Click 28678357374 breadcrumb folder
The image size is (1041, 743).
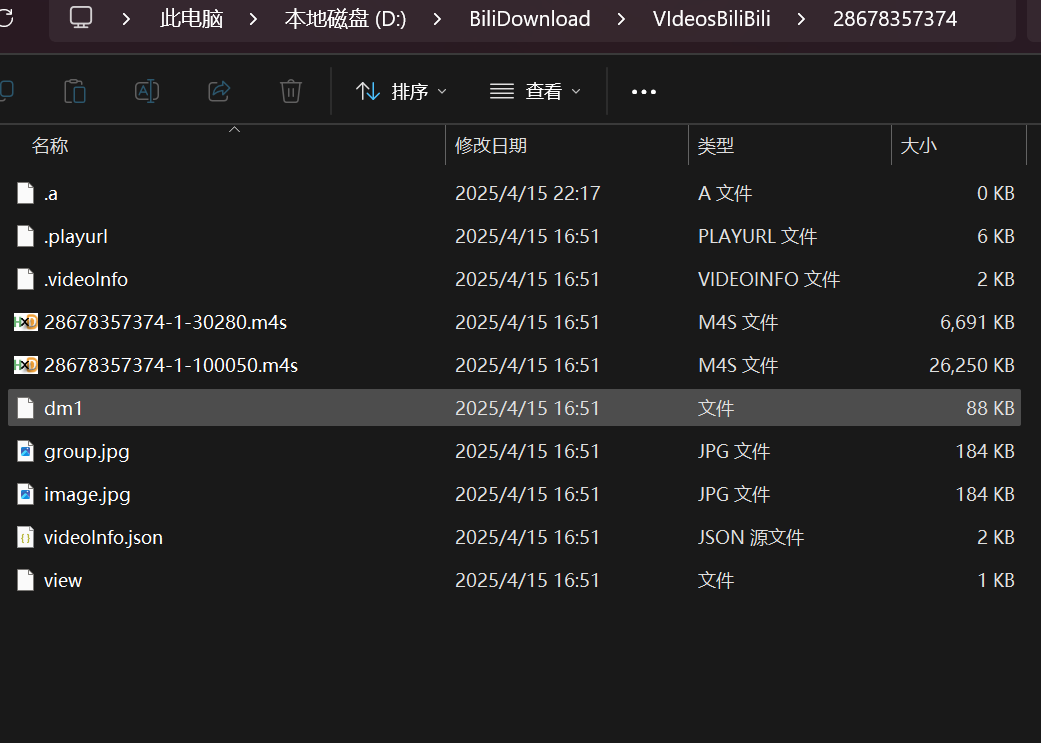pyautogui.click(x=895, y=19)
